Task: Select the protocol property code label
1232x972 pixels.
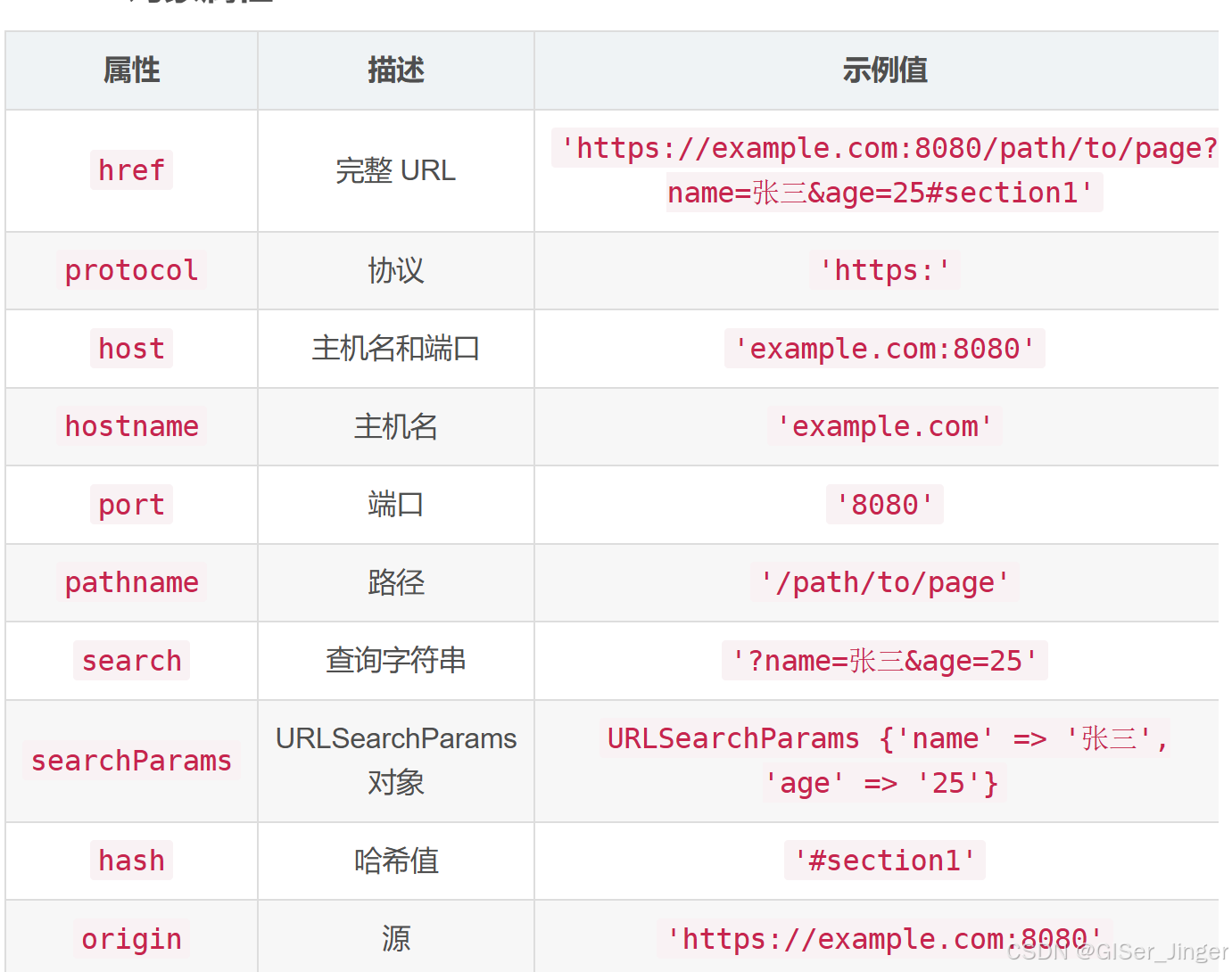Action: coord(131,270)
